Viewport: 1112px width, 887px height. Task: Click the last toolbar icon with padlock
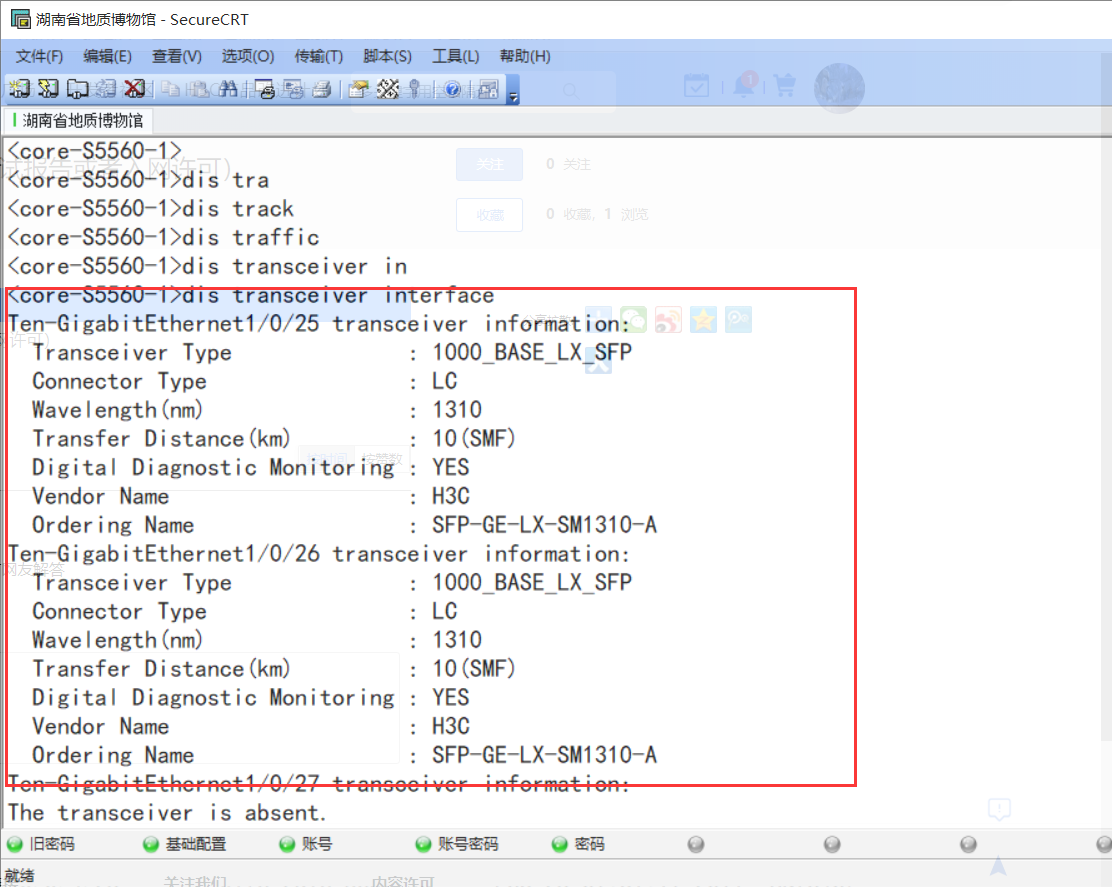click(x=488, y=89)
